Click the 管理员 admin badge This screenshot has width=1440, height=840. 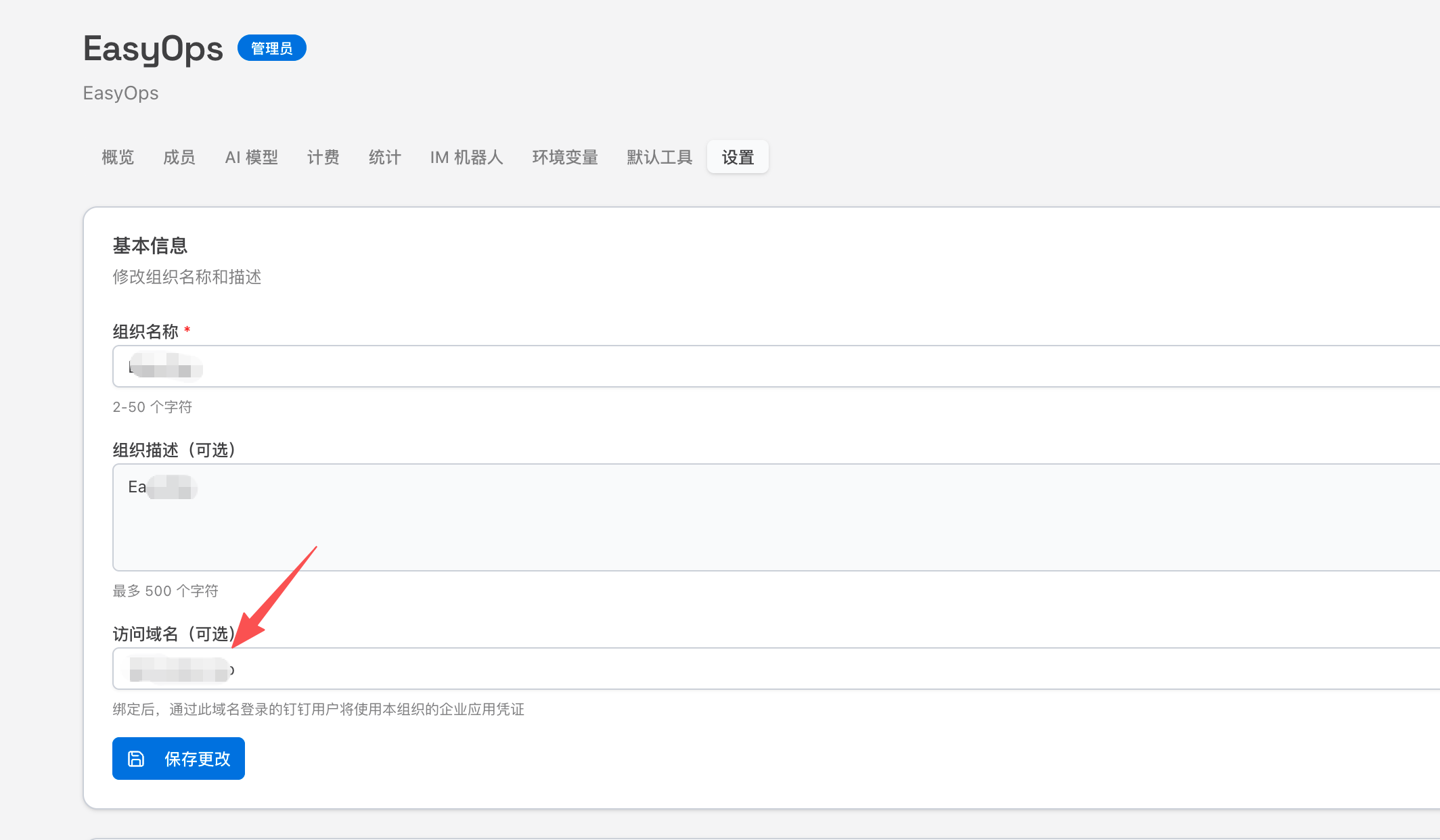(271, 48)
